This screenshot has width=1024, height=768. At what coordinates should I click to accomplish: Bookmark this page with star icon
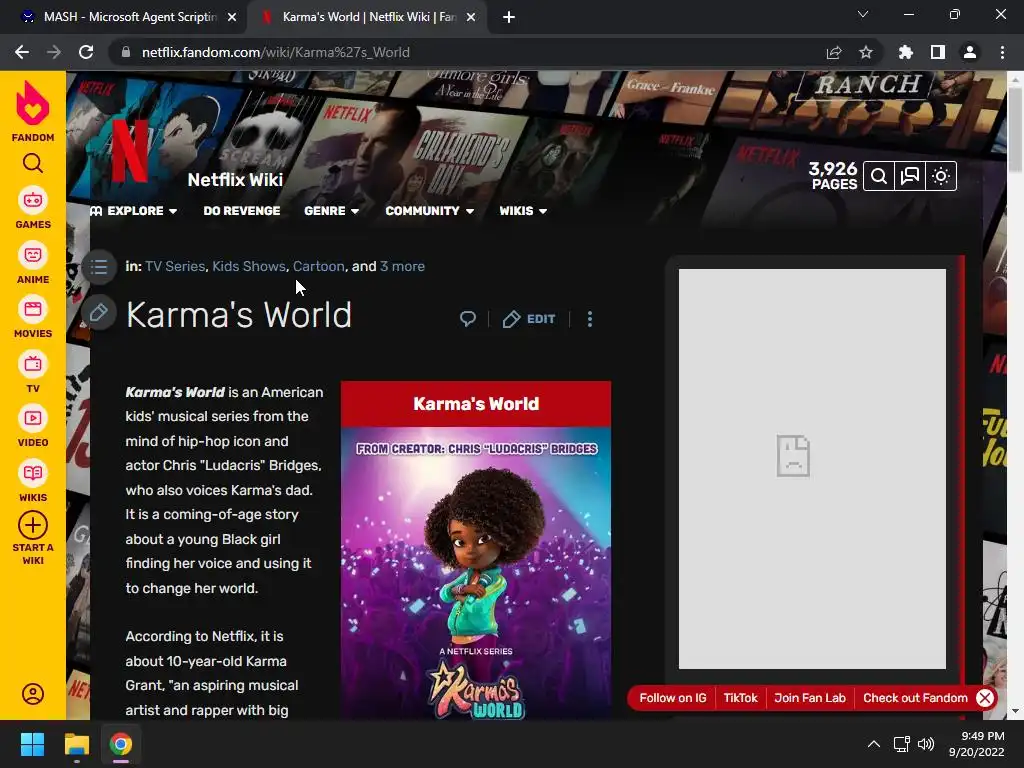(x=866, y=52)
